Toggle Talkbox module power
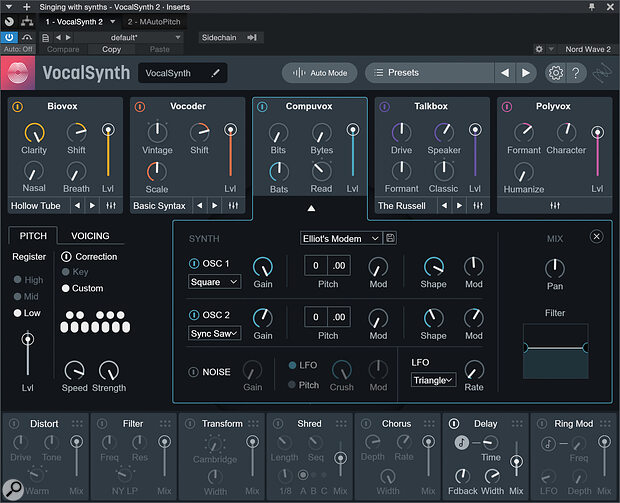This screenshot has height=503, width=620. pyautogui.click(x=384, y=106)
